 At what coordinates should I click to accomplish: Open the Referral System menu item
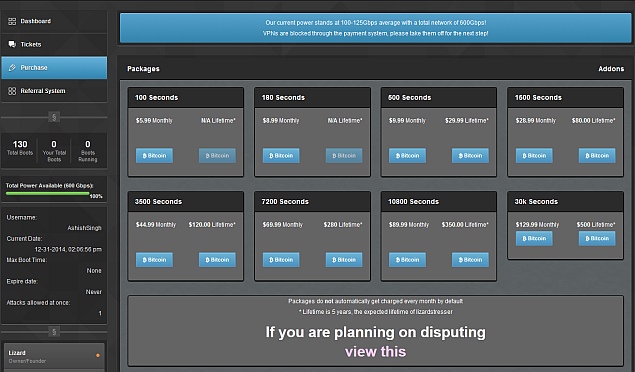click(x=54, y=91)
